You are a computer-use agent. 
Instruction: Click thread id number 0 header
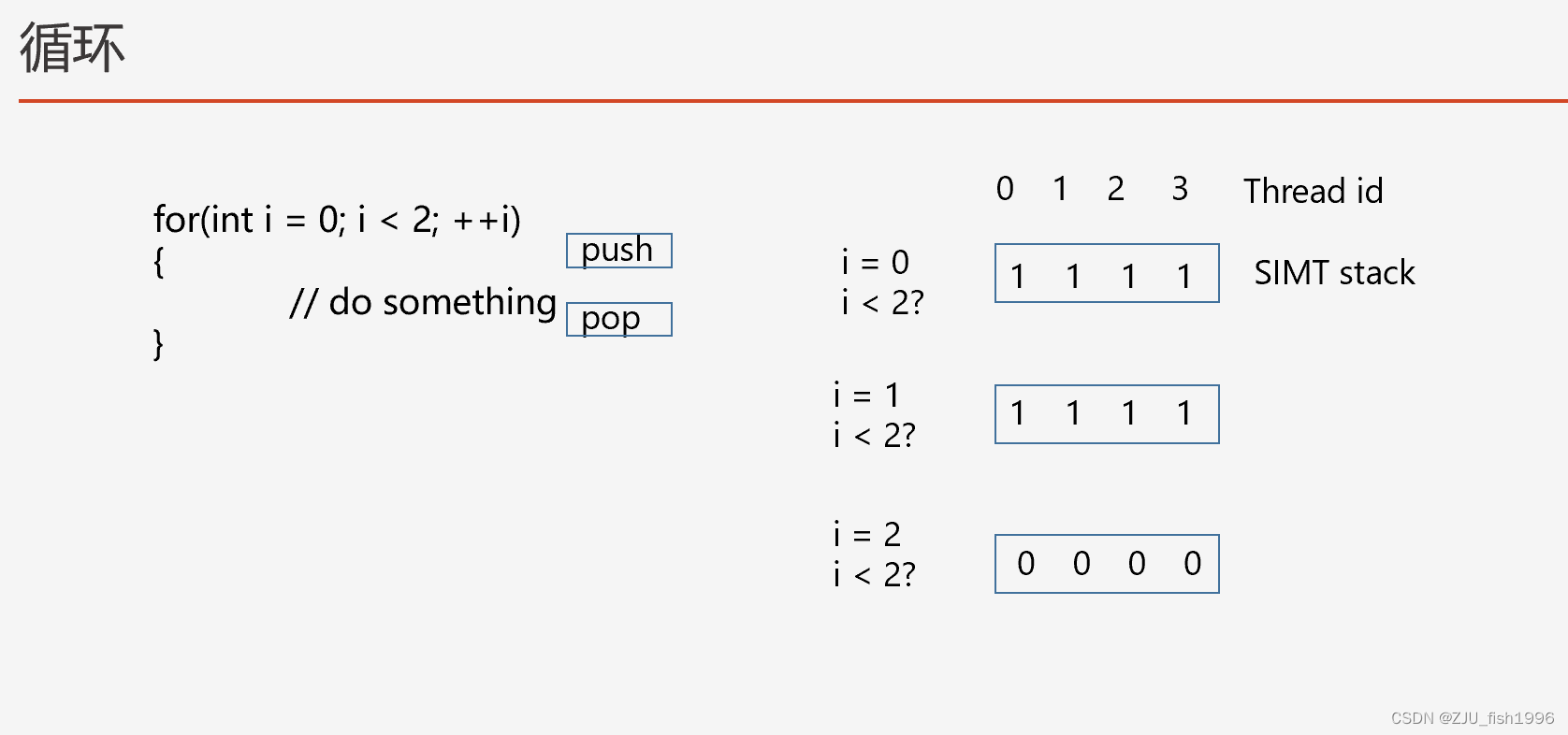(x=1005, y=188)
